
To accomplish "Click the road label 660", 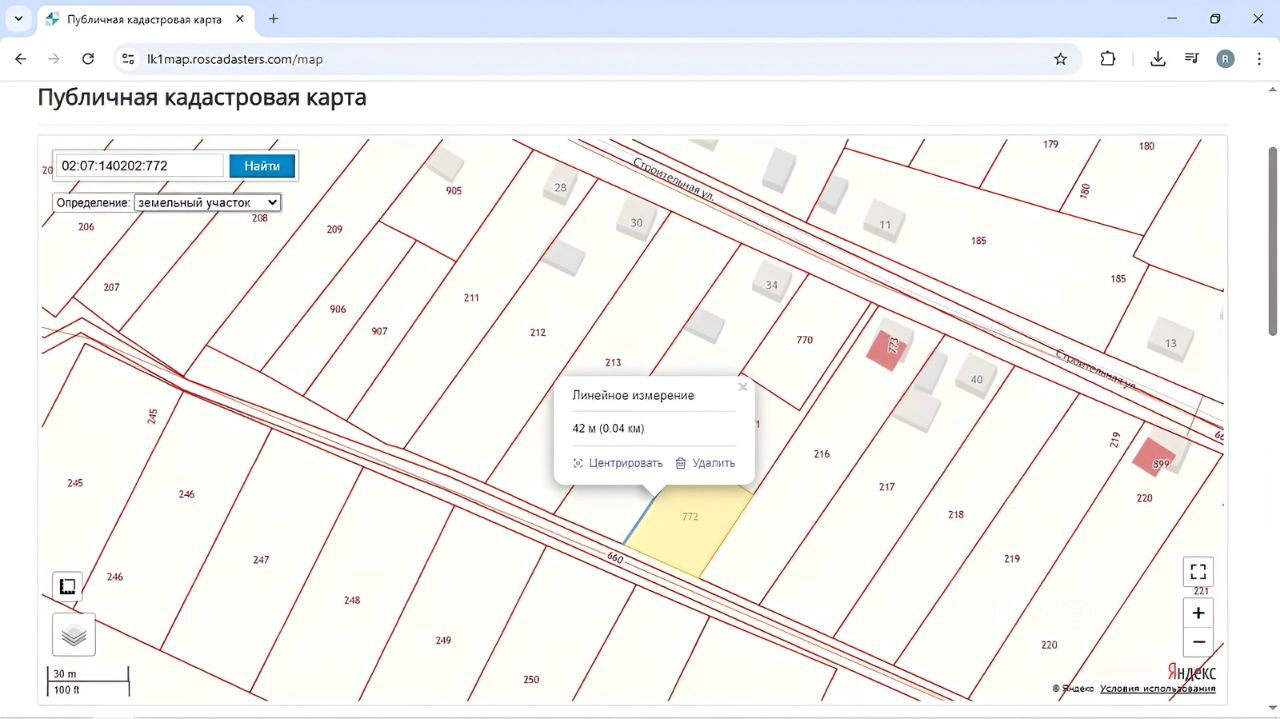I will tap(615, 559).
